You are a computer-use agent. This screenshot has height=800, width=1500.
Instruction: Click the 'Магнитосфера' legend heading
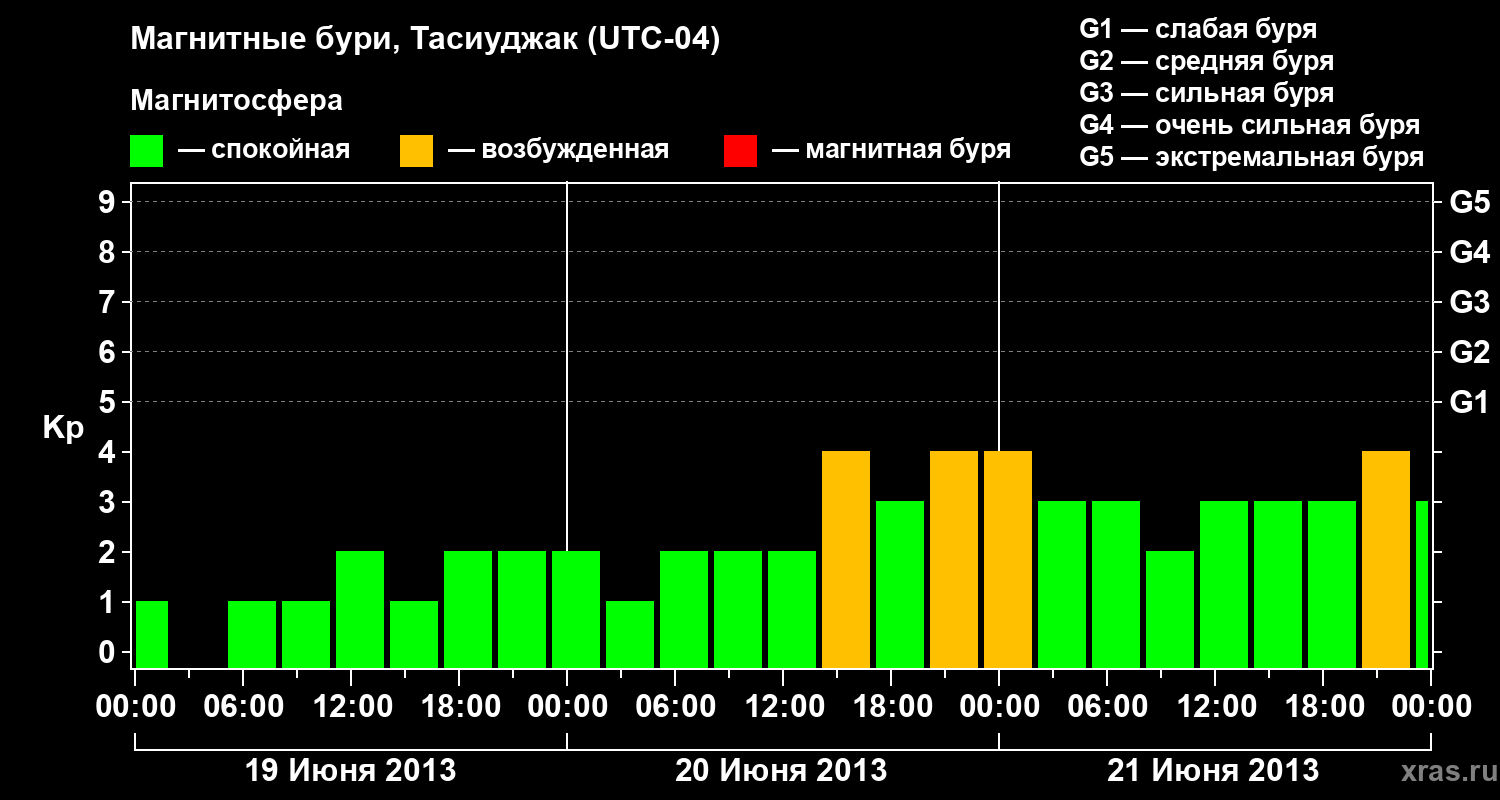click(x=236, y=101)
